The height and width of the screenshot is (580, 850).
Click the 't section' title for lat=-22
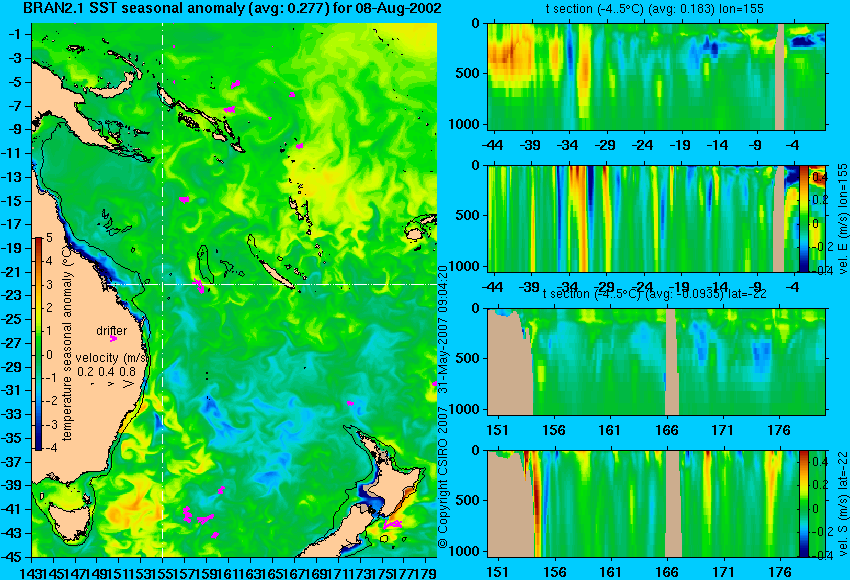(x=655, y=294)
